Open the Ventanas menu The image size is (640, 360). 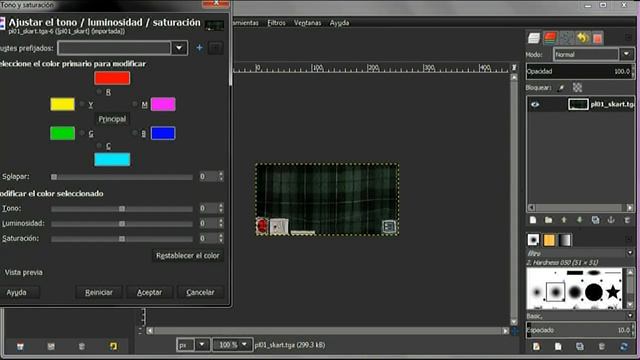[307, 23]
